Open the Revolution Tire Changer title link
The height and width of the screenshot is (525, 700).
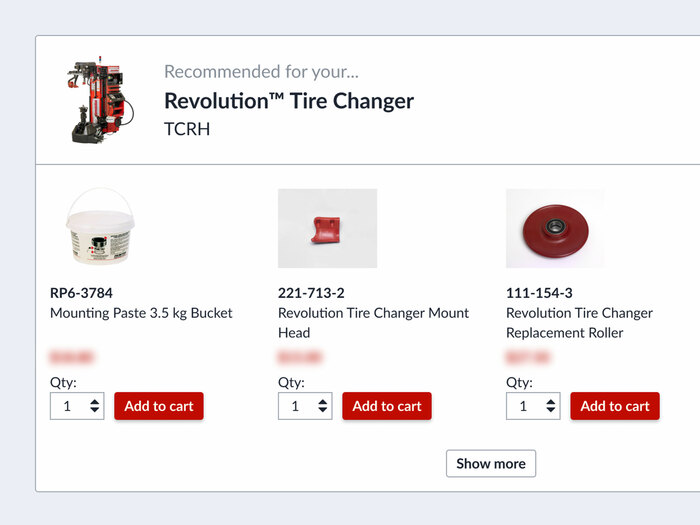[288, 101]
